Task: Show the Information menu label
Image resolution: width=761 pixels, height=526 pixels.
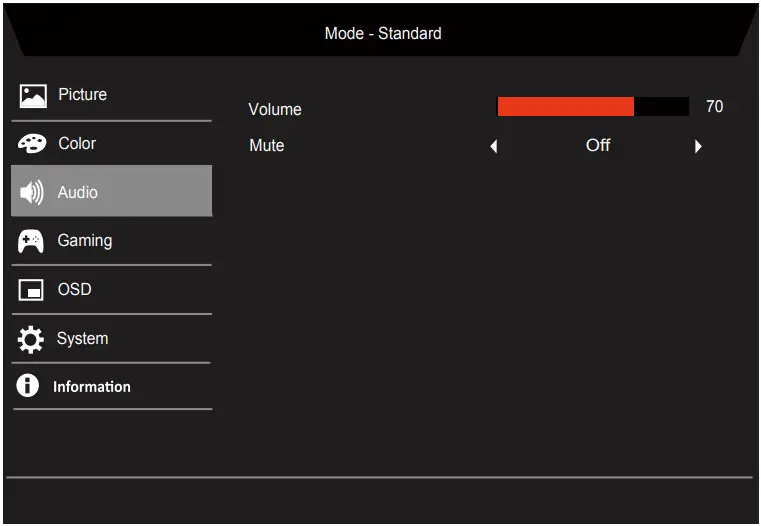Action: [x=92, y=387]
